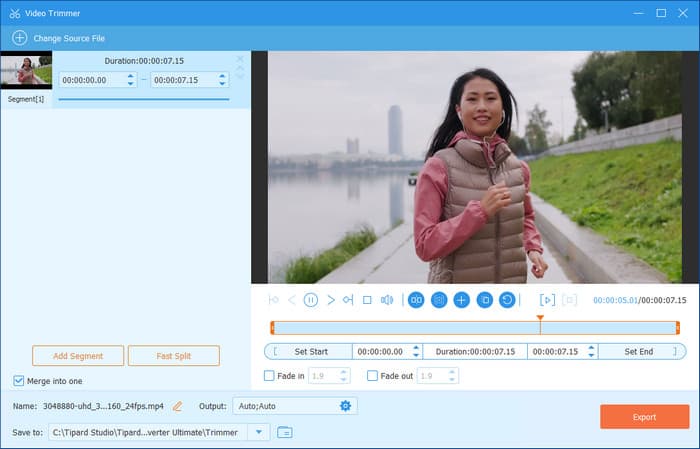The height and width of the screenshot is (449, 700).
Task: Click the Set End button
Action: (x=642, y=351)
